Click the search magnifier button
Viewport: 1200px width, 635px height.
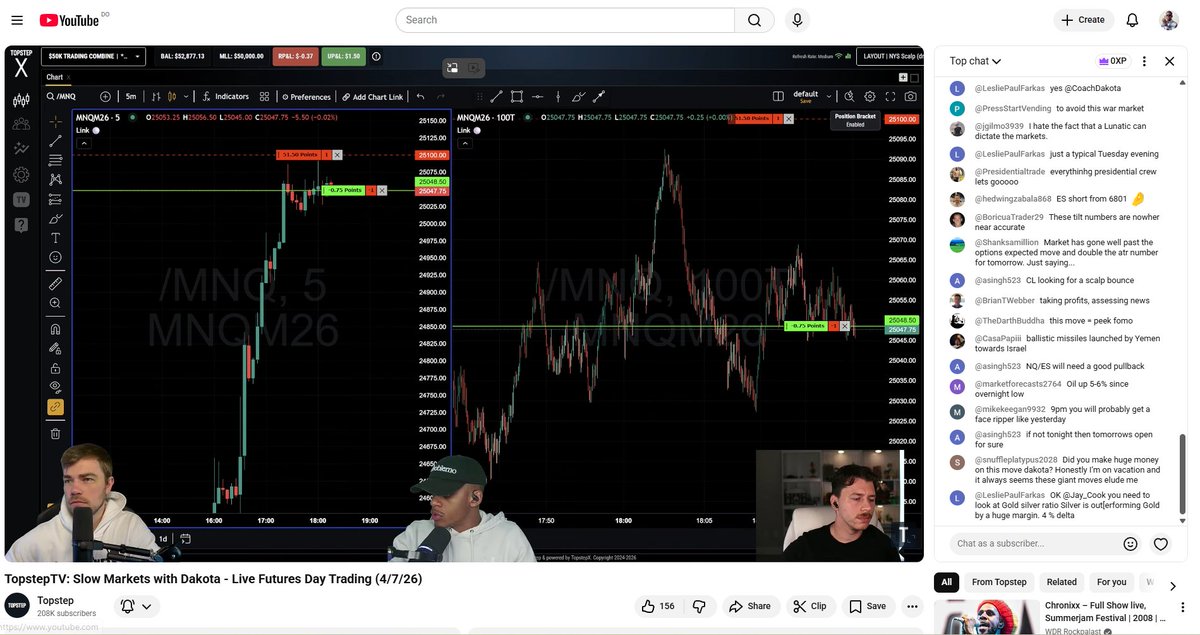tap(754, 20)
